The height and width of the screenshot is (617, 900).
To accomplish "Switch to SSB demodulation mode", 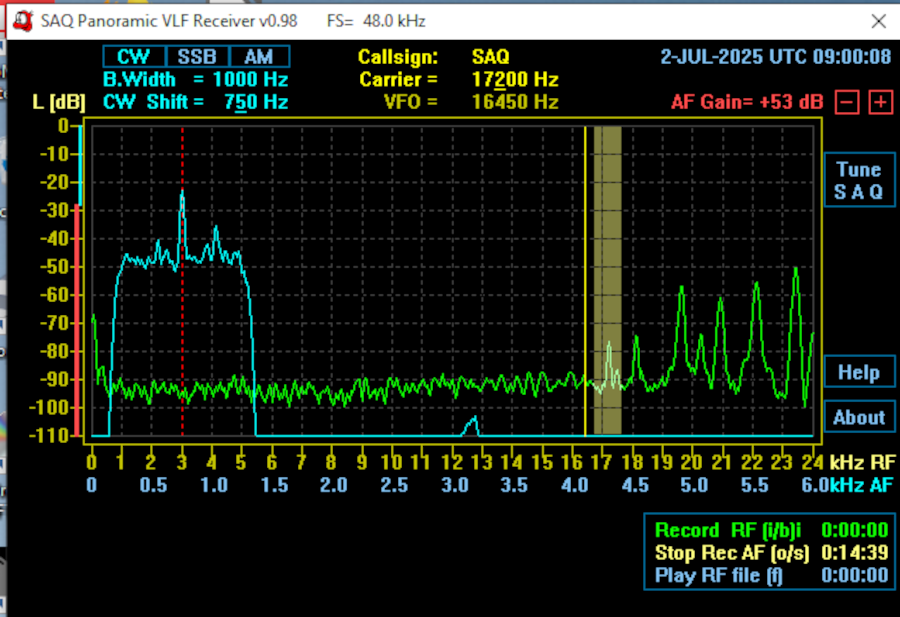I will click(x=197, y=57).
